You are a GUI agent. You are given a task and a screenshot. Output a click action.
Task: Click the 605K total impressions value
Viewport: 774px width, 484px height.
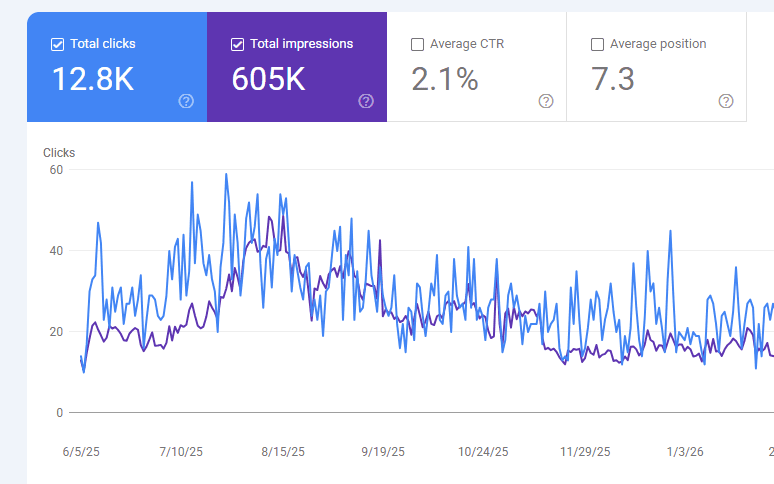269,79
